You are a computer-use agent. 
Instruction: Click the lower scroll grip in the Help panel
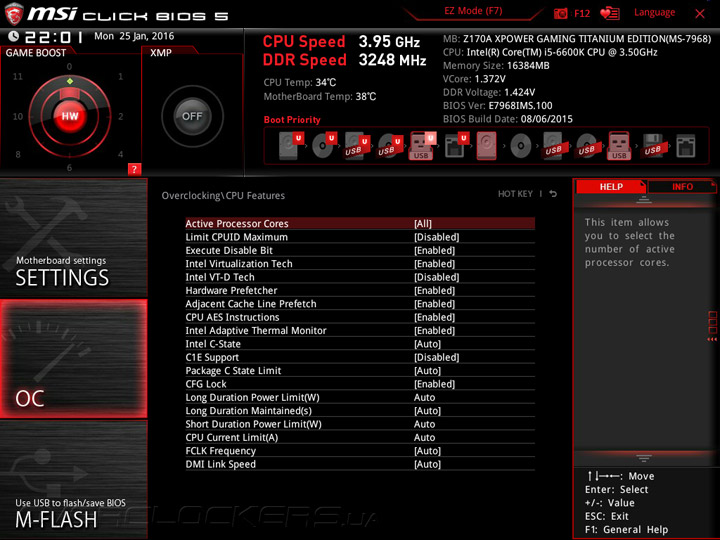tap(644, 458)
